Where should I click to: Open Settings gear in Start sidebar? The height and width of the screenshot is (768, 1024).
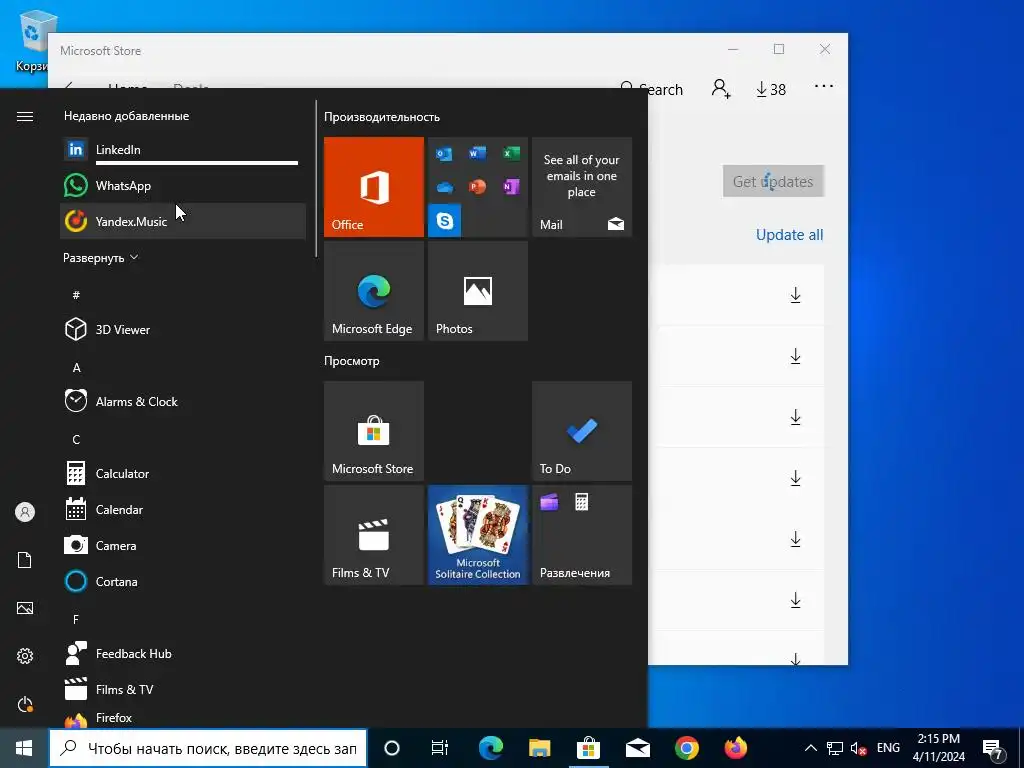point(25,656)
